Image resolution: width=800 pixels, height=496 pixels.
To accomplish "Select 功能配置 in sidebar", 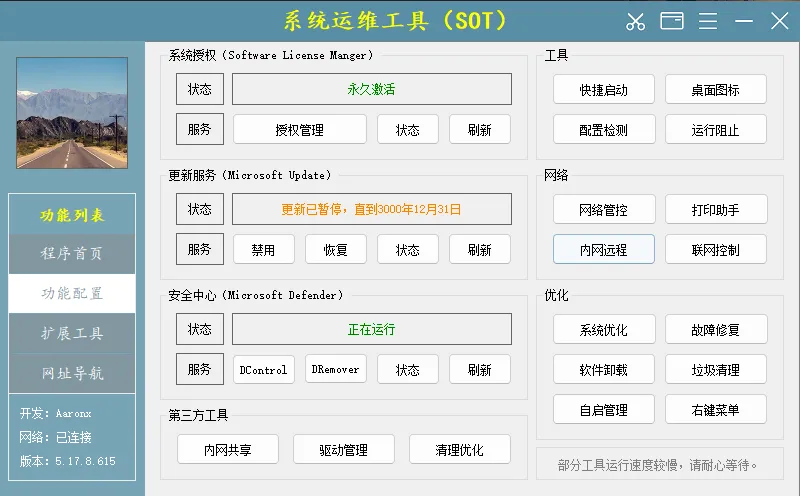I will coord(72,293).
